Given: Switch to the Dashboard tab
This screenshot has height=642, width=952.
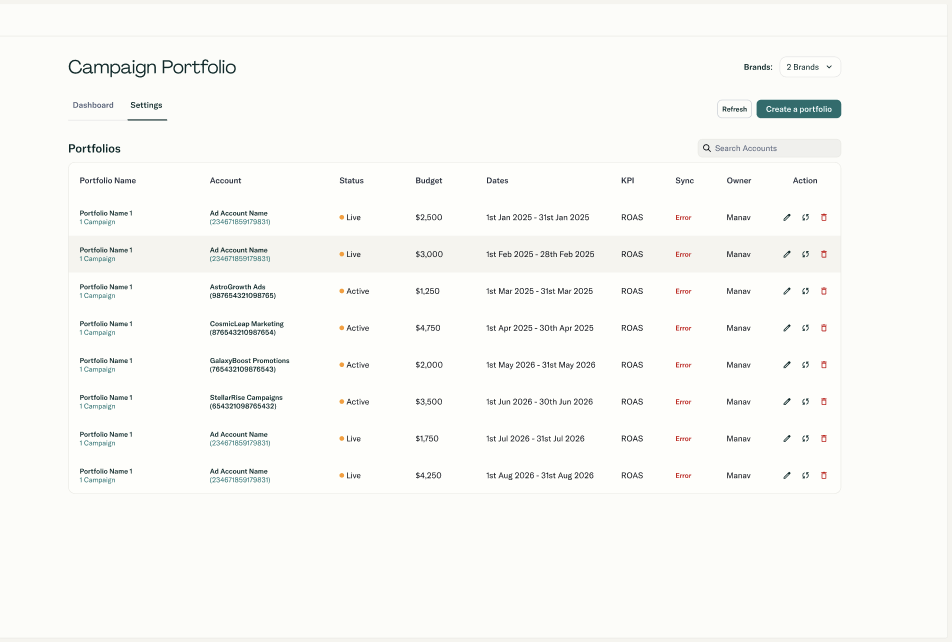Looking at the screenshot, I should coord(93,105).
